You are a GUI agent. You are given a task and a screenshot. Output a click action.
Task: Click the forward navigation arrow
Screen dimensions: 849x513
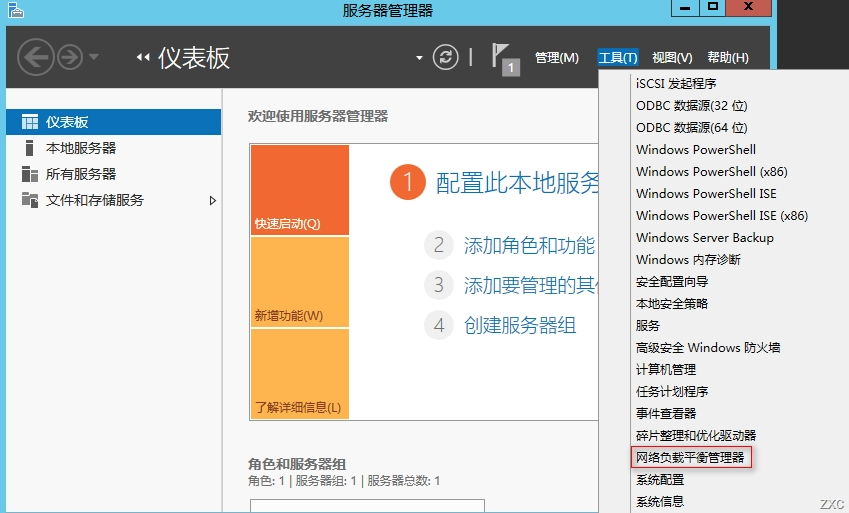(x=70, y=57)
